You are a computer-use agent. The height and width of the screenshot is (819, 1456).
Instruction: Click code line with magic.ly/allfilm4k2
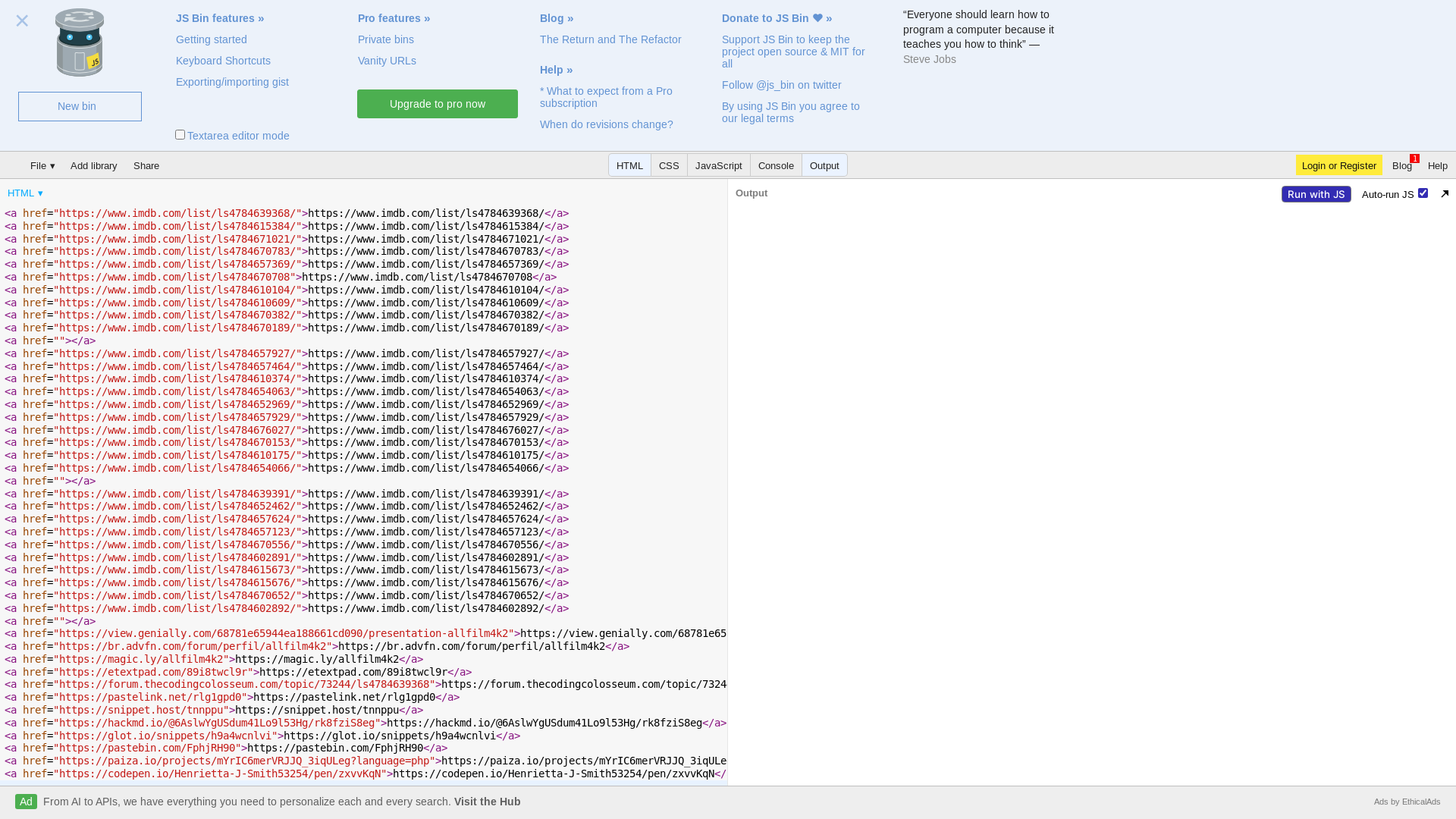click(214, 659)
